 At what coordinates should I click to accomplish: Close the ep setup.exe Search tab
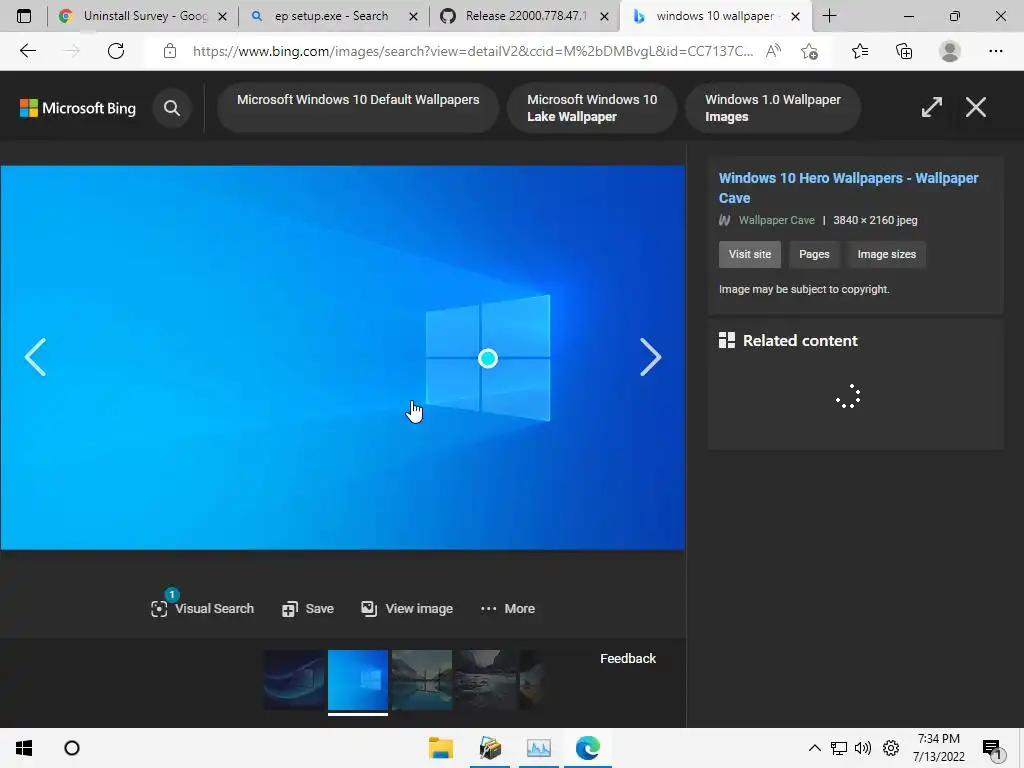413,16
